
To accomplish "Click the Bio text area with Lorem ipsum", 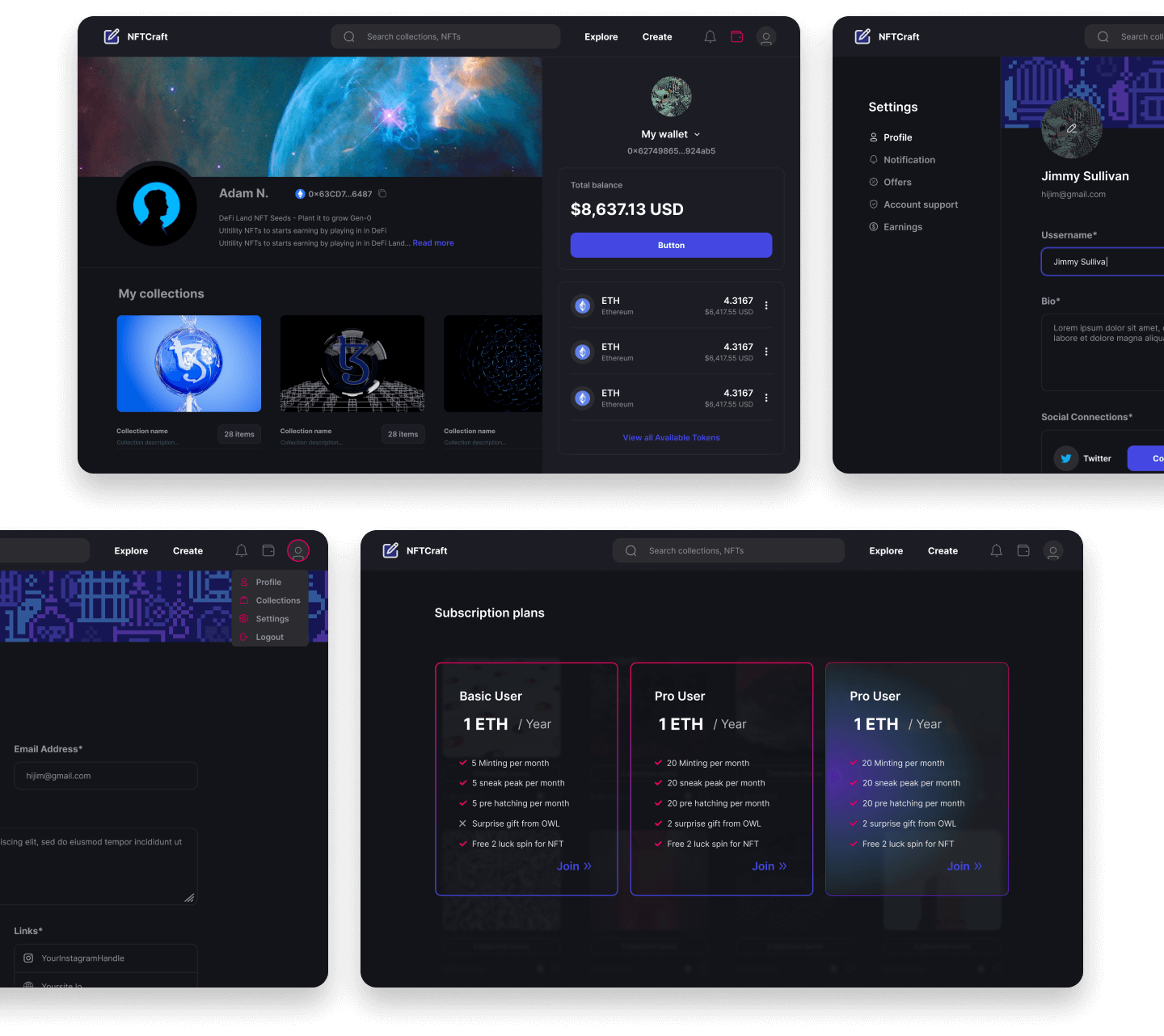I will (1103, 352).
